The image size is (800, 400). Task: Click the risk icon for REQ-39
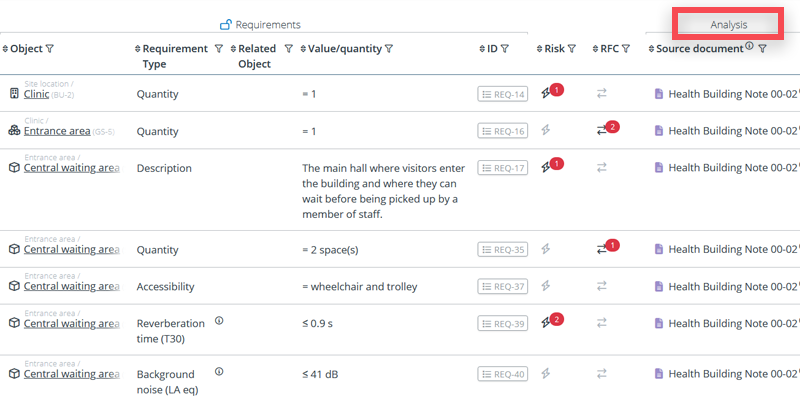[x=546, y=323]
